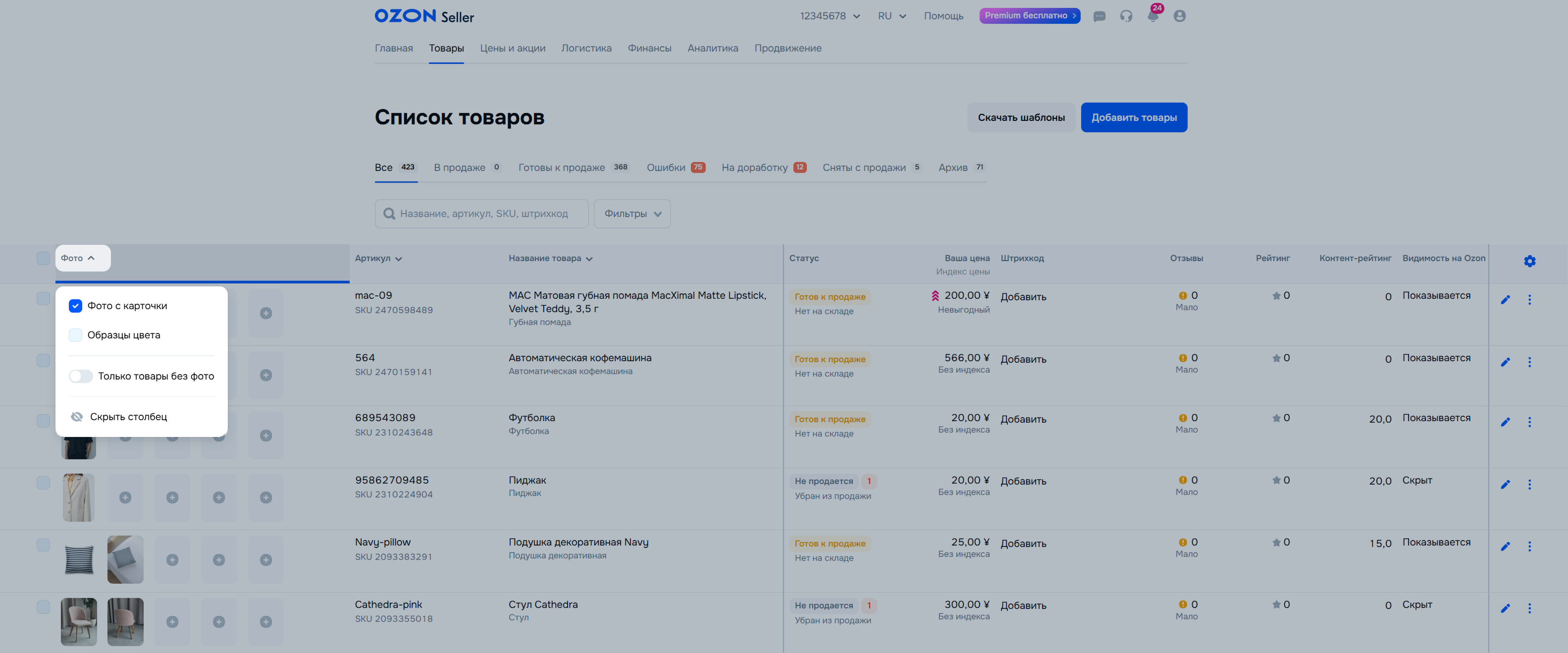Click the Ozon Seller logo
This screenshot has height=653, width=1568.
pyautogui.click(x=424, y=16)
